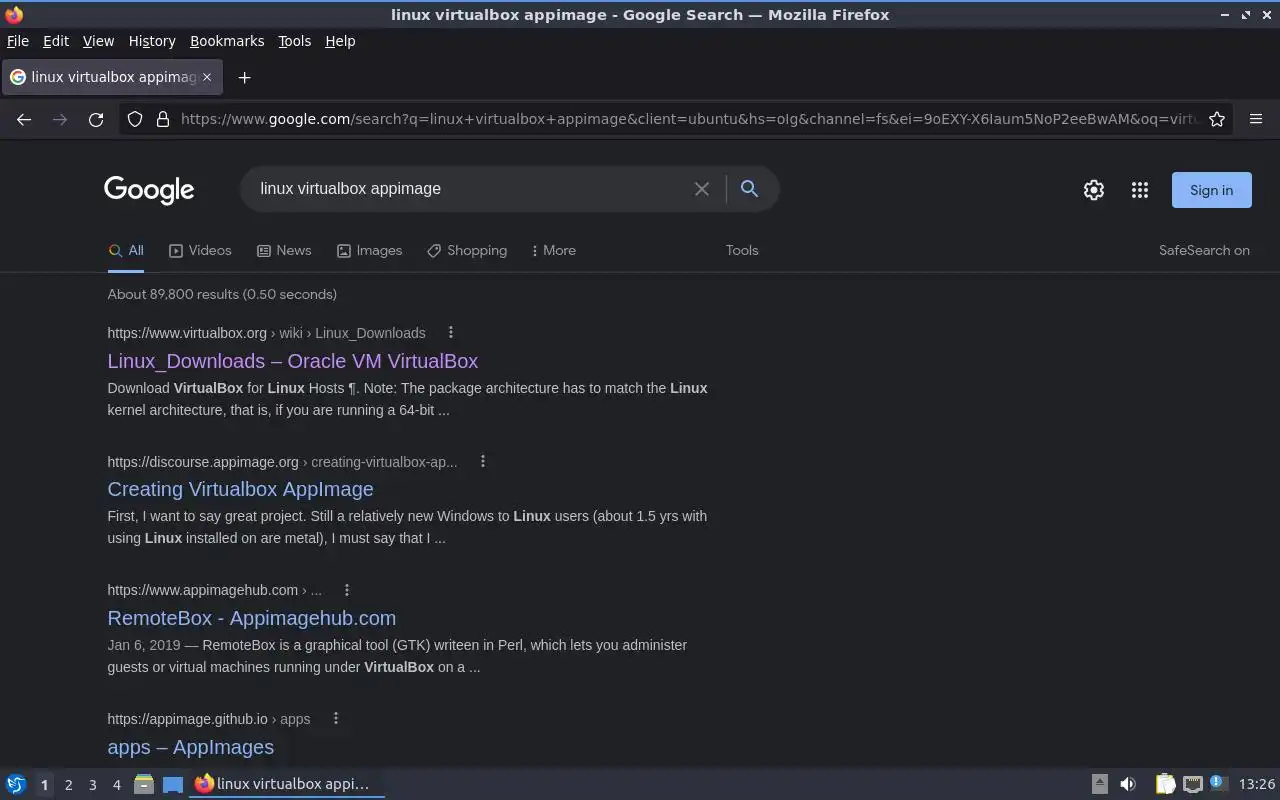
Task: Click the 13:26 clock
Action: point(1257,784)
